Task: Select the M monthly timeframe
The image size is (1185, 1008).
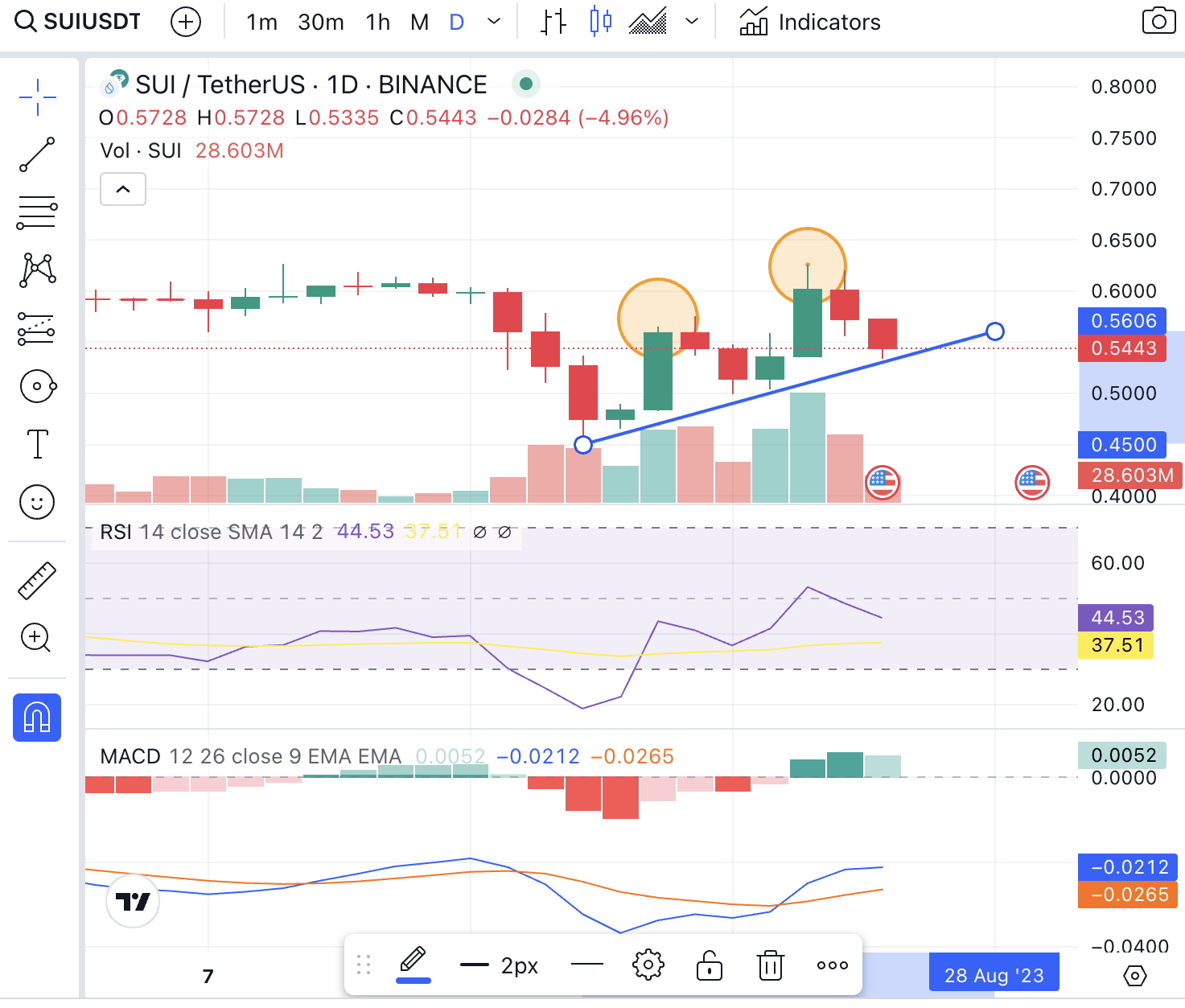Action: (x=419, y=22)
